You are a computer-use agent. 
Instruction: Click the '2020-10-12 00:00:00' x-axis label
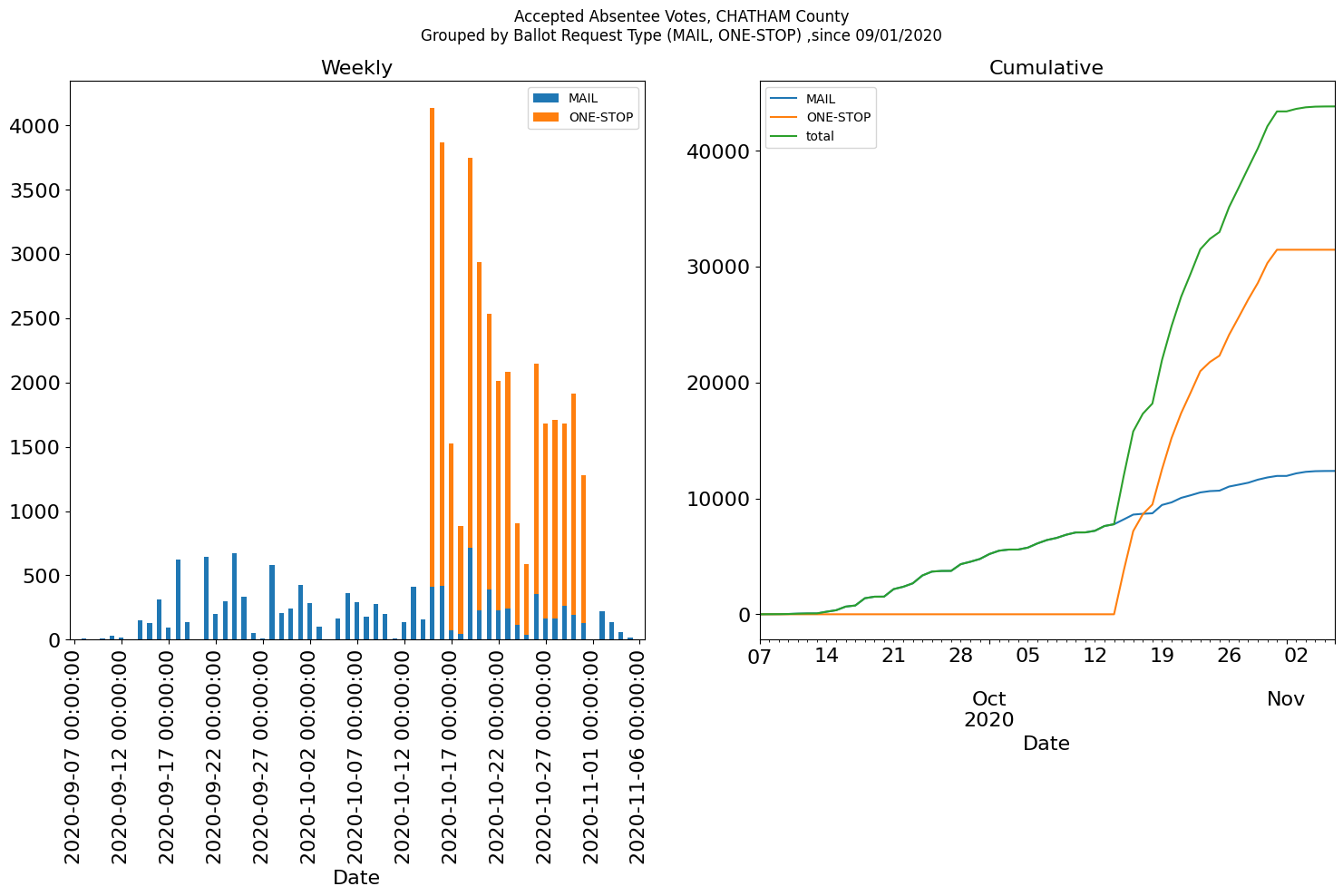403,755
